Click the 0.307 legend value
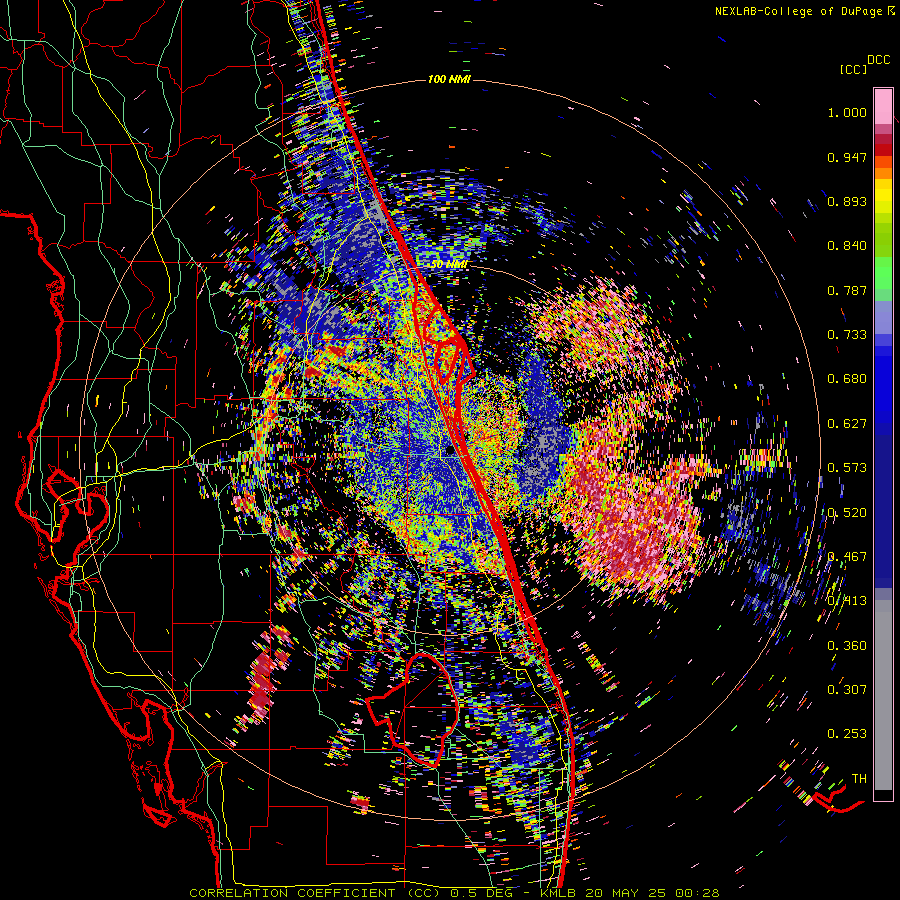The height and width of the screenshot is (900, 900). 847,690
